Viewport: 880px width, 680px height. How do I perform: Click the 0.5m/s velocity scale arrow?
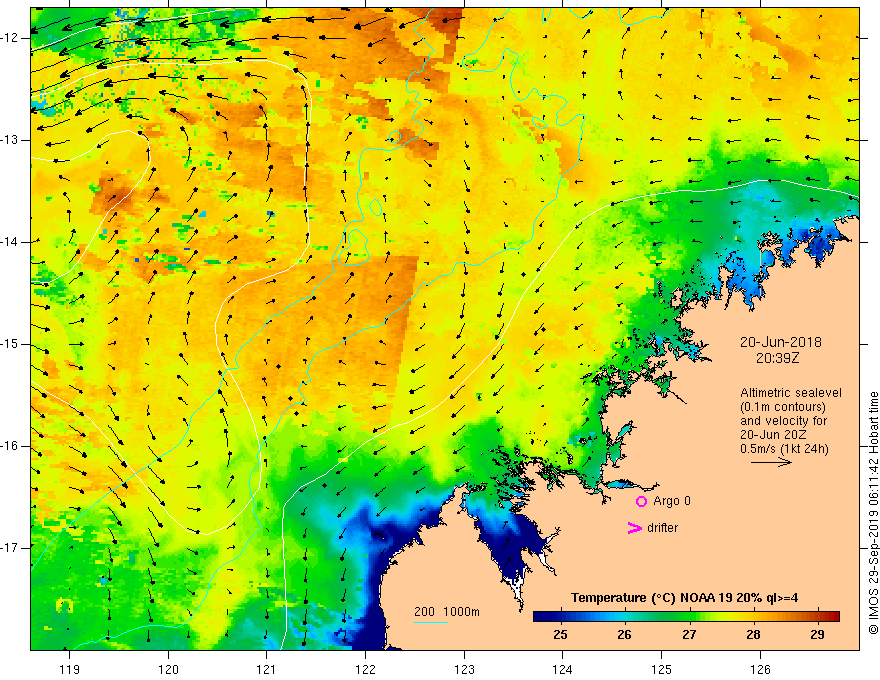(x=771, y=462)
